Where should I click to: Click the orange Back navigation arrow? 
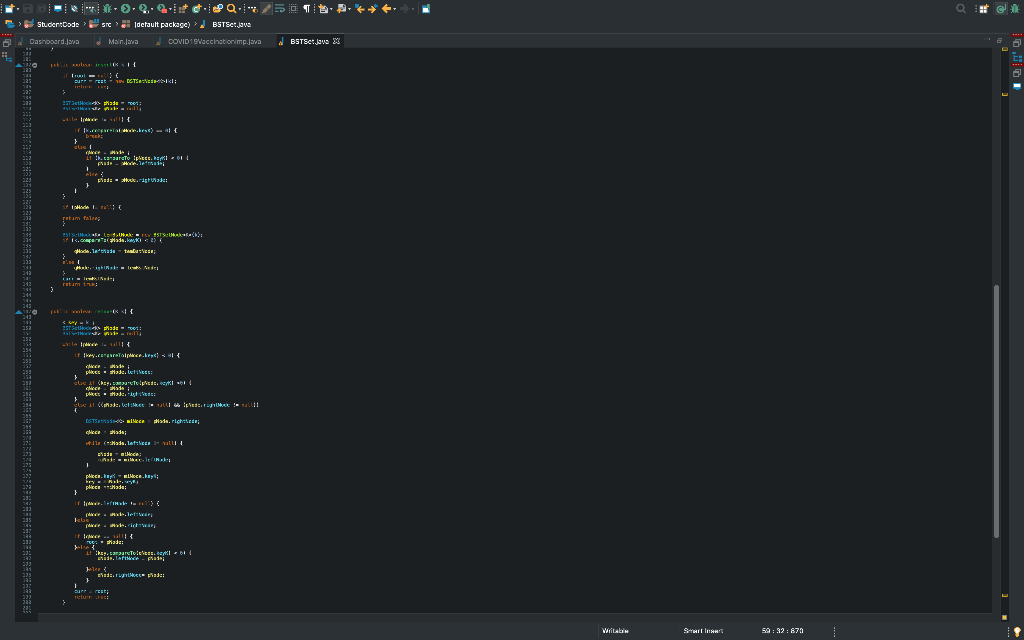(386, 8)
